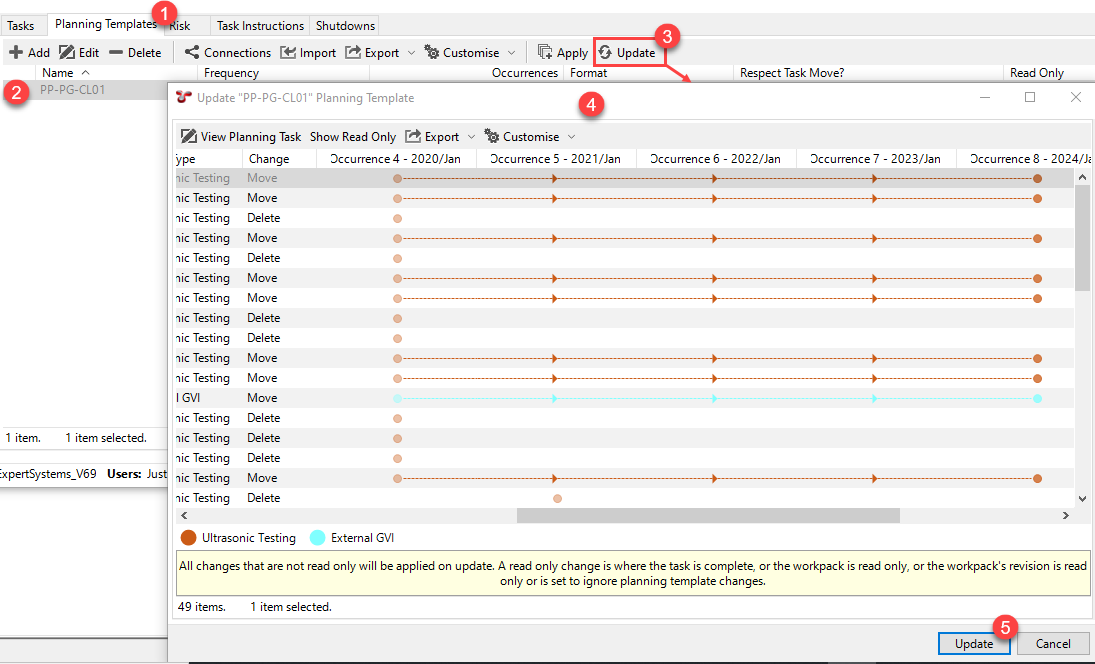Click Occurrence 7 - 2023/Jan column header
The width and height of the screenshot is (1095, 664).
(876, 158)
